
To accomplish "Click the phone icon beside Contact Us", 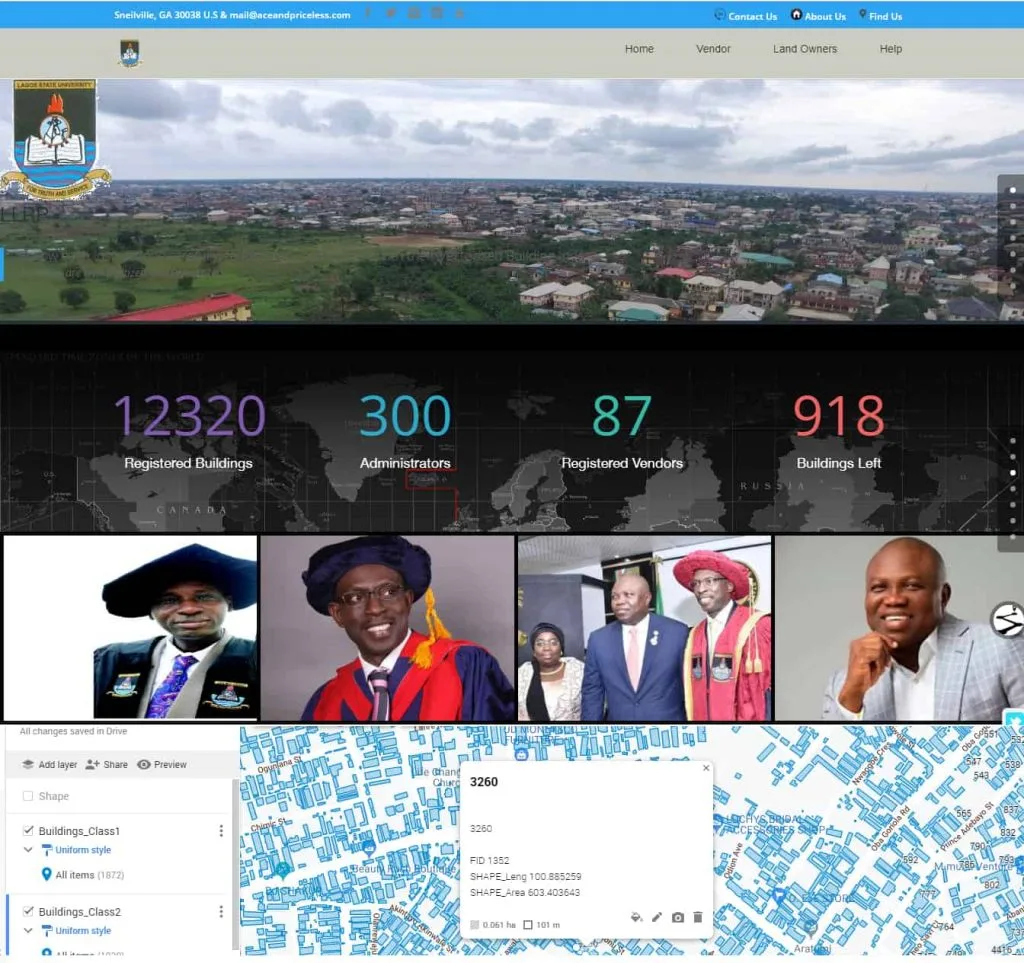I will [720, 14].
